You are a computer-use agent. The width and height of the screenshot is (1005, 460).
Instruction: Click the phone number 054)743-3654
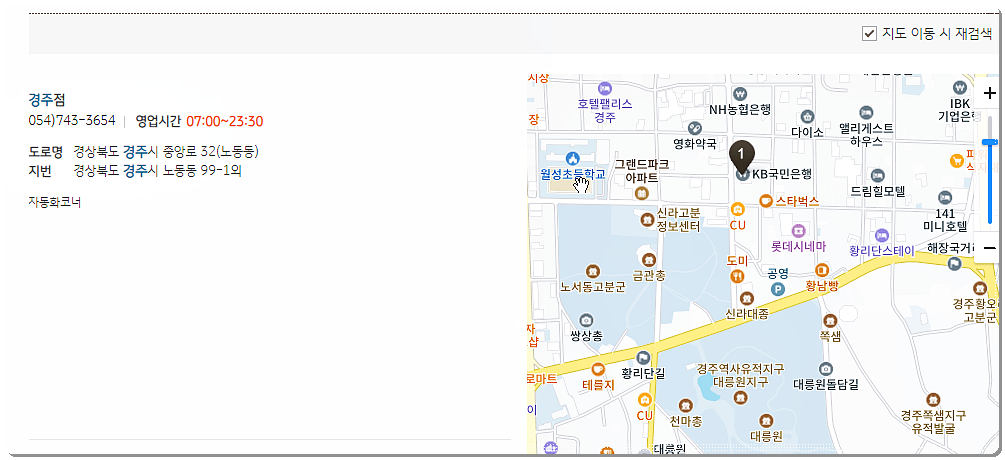(x=72, y=121)
